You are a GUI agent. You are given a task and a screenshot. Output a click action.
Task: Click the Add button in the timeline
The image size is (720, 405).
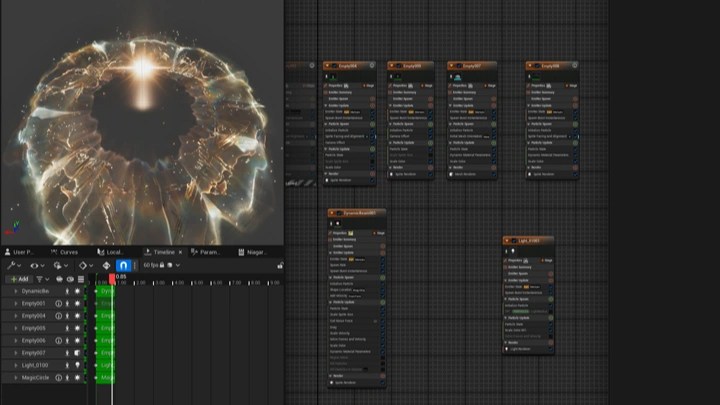(x=18, y=279)
